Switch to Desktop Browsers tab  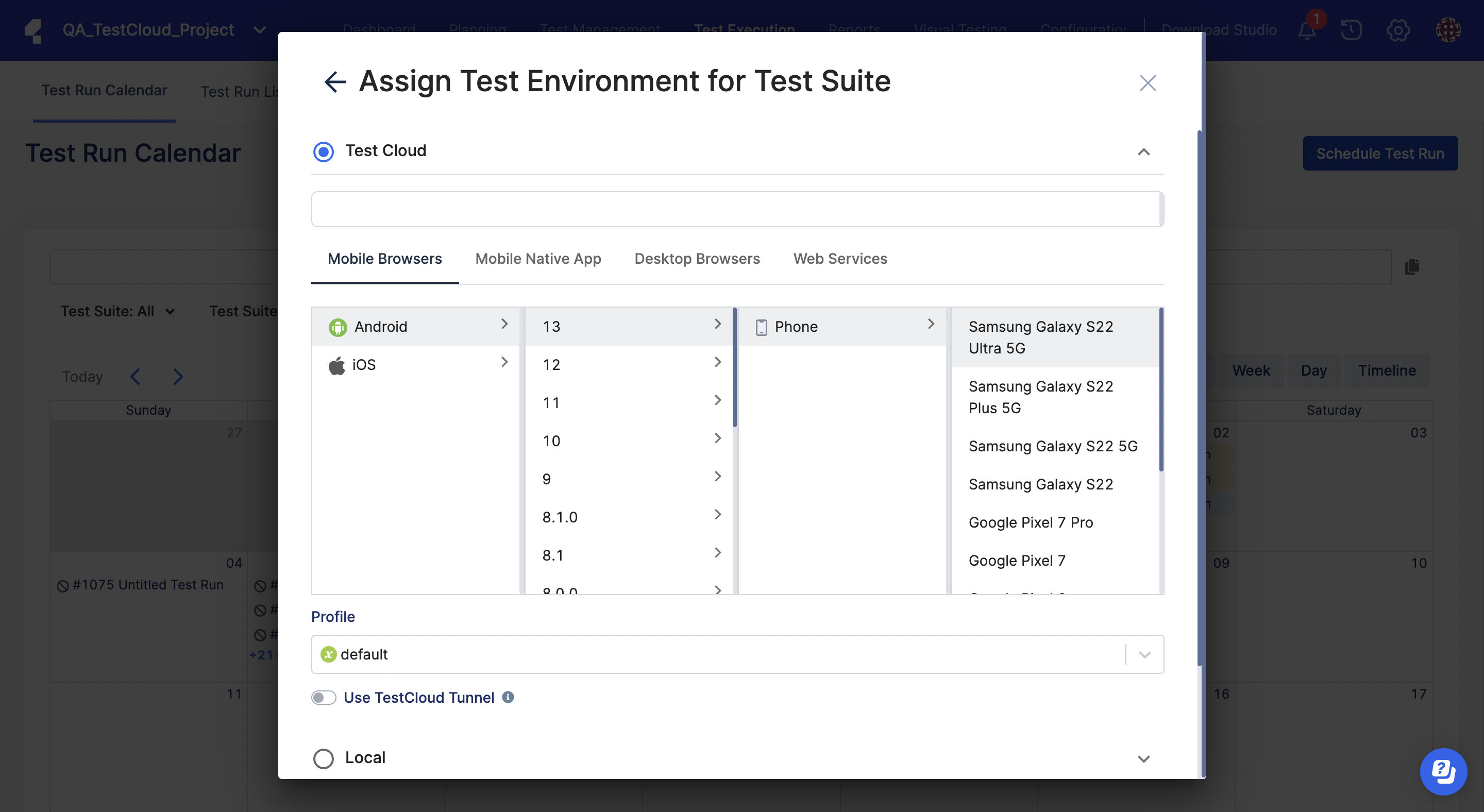click(697, 259)
